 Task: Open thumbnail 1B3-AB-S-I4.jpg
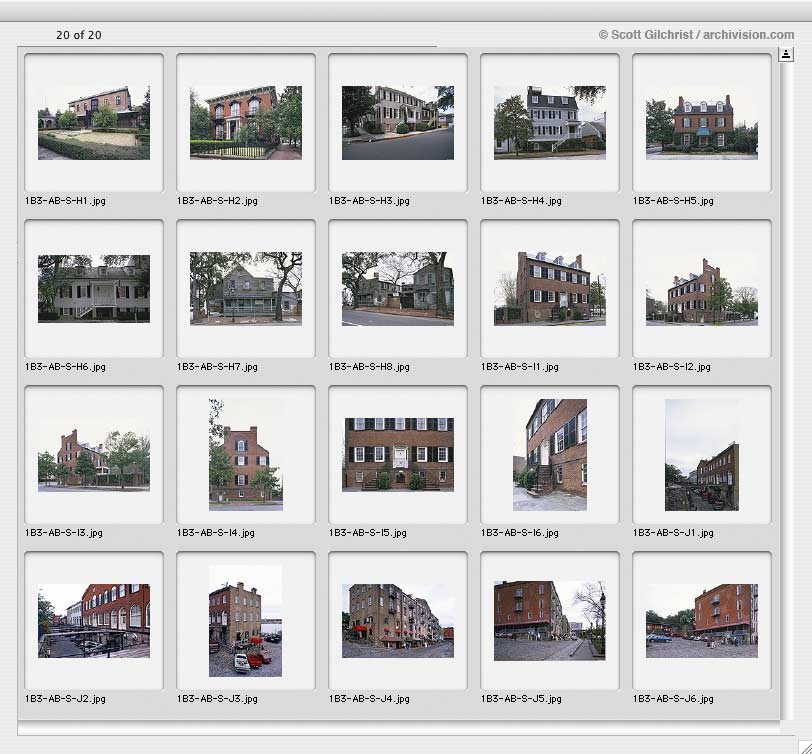point(246,455)
